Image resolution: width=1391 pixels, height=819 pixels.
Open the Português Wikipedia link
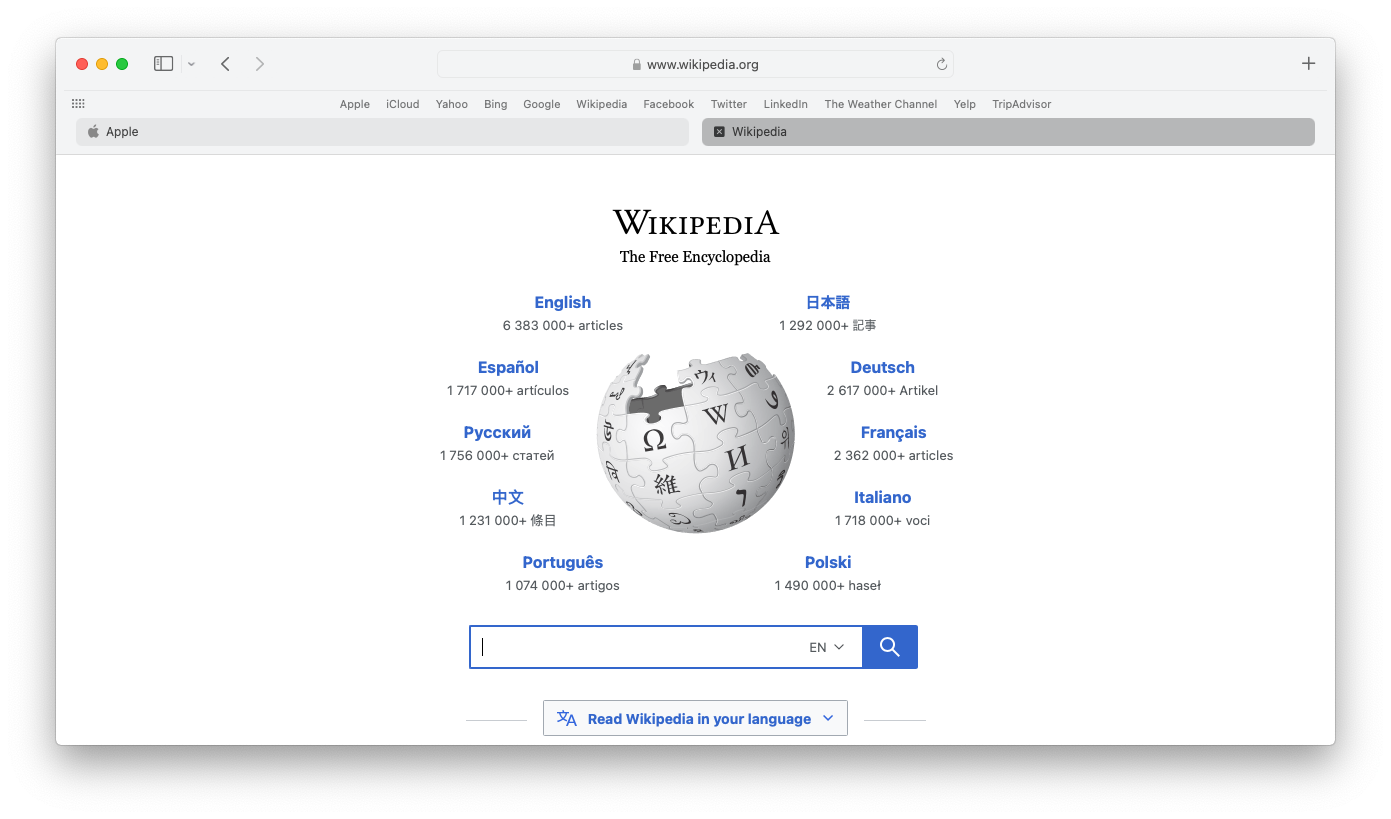tap(563, 562)
